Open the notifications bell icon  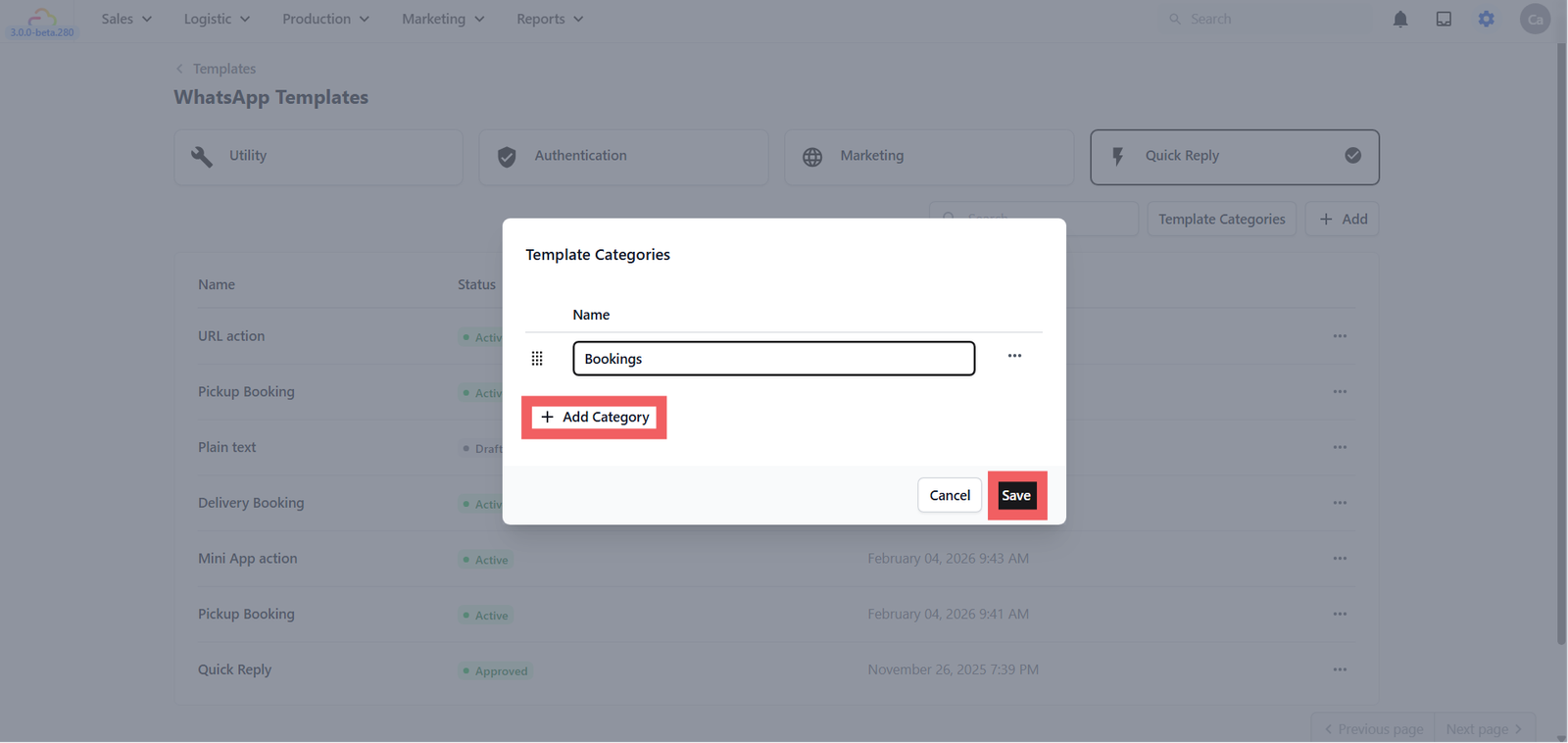(x=1400, y=19)
